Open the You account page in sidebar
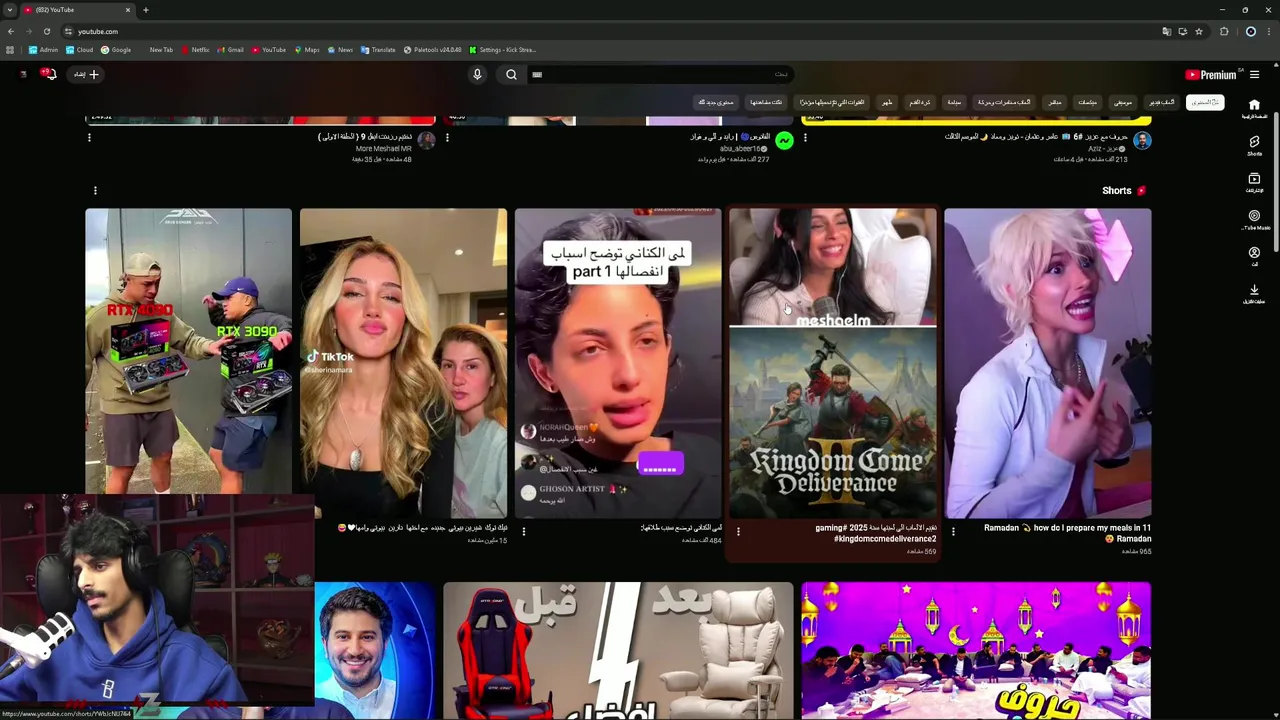Viewport: 1280px width, 720px height. pyautogui.click(x=1254, y=257)
